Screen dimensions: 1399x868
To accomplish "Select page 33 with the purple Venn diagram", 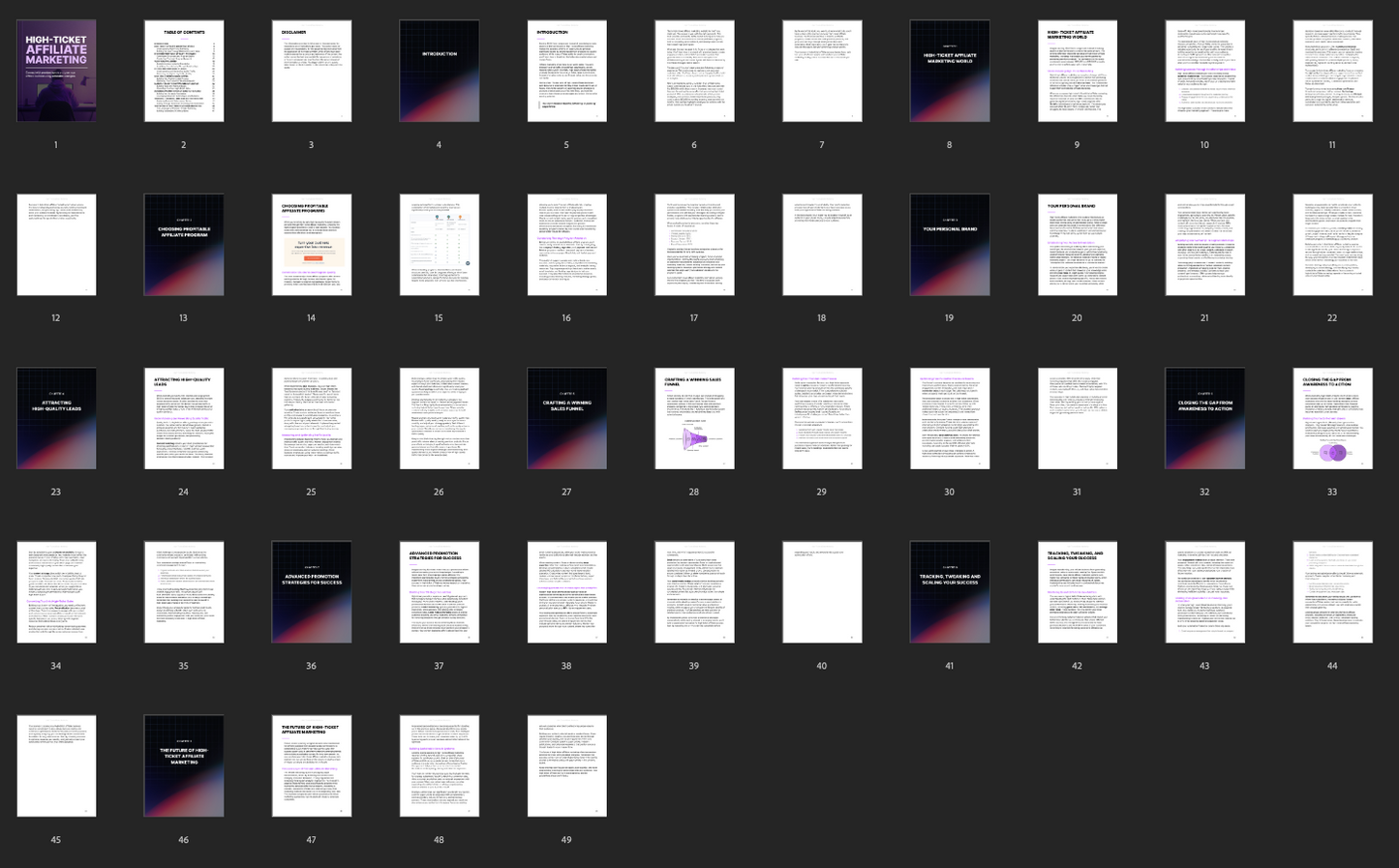I will tap(1333, 418).
